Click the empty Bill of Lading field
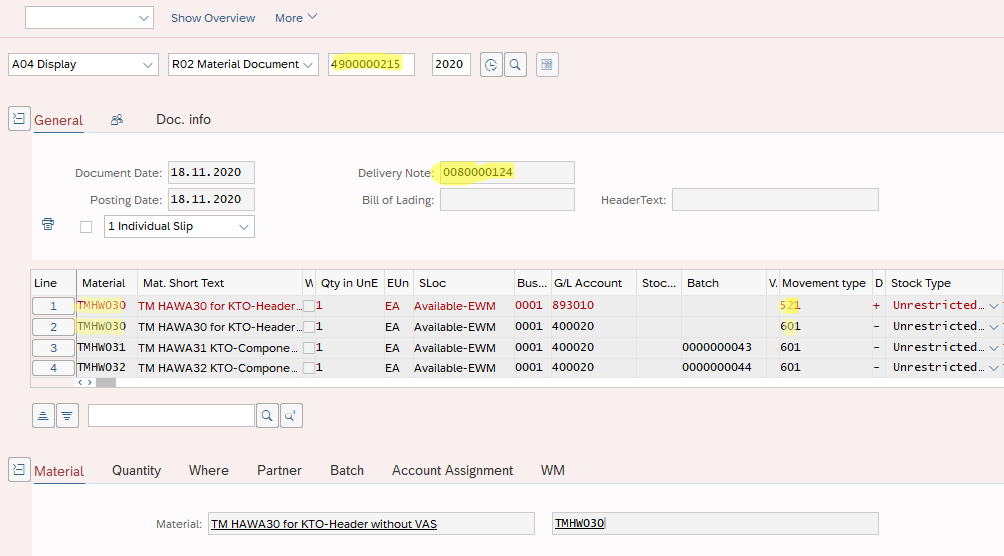The width and height of the screenshot is (1004, 556). point(507,200)
